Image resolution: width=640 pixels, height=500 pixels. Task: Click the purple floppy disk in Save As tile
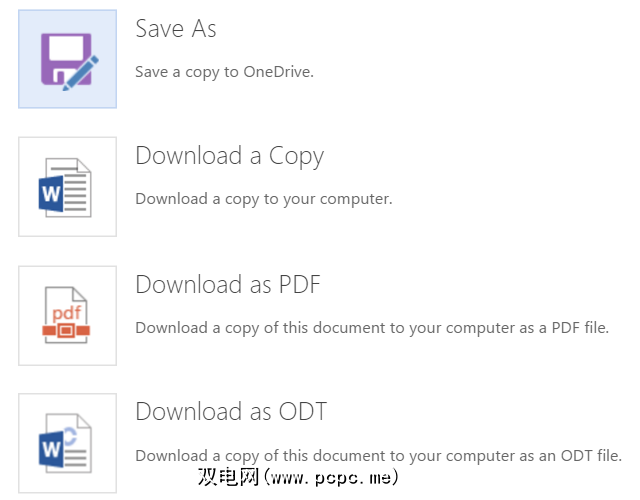(60, 55)
